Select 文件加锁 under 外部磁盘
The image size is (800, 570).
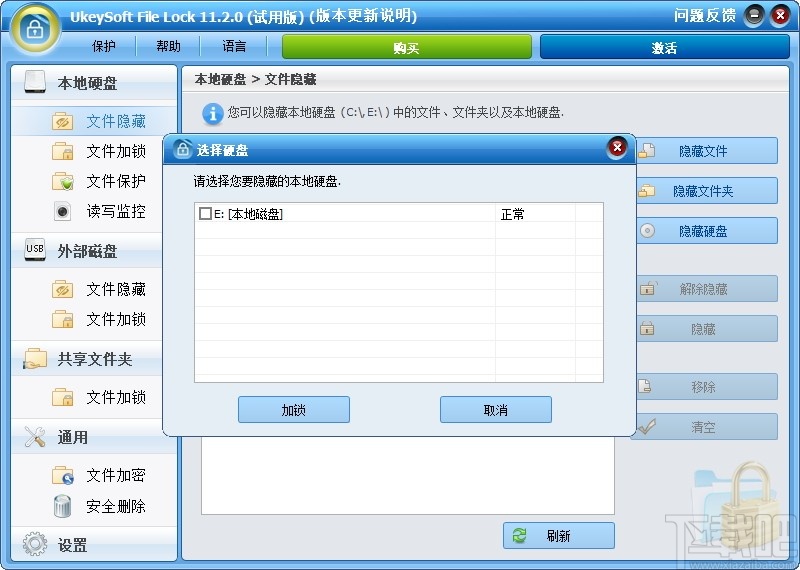point(116,319)
